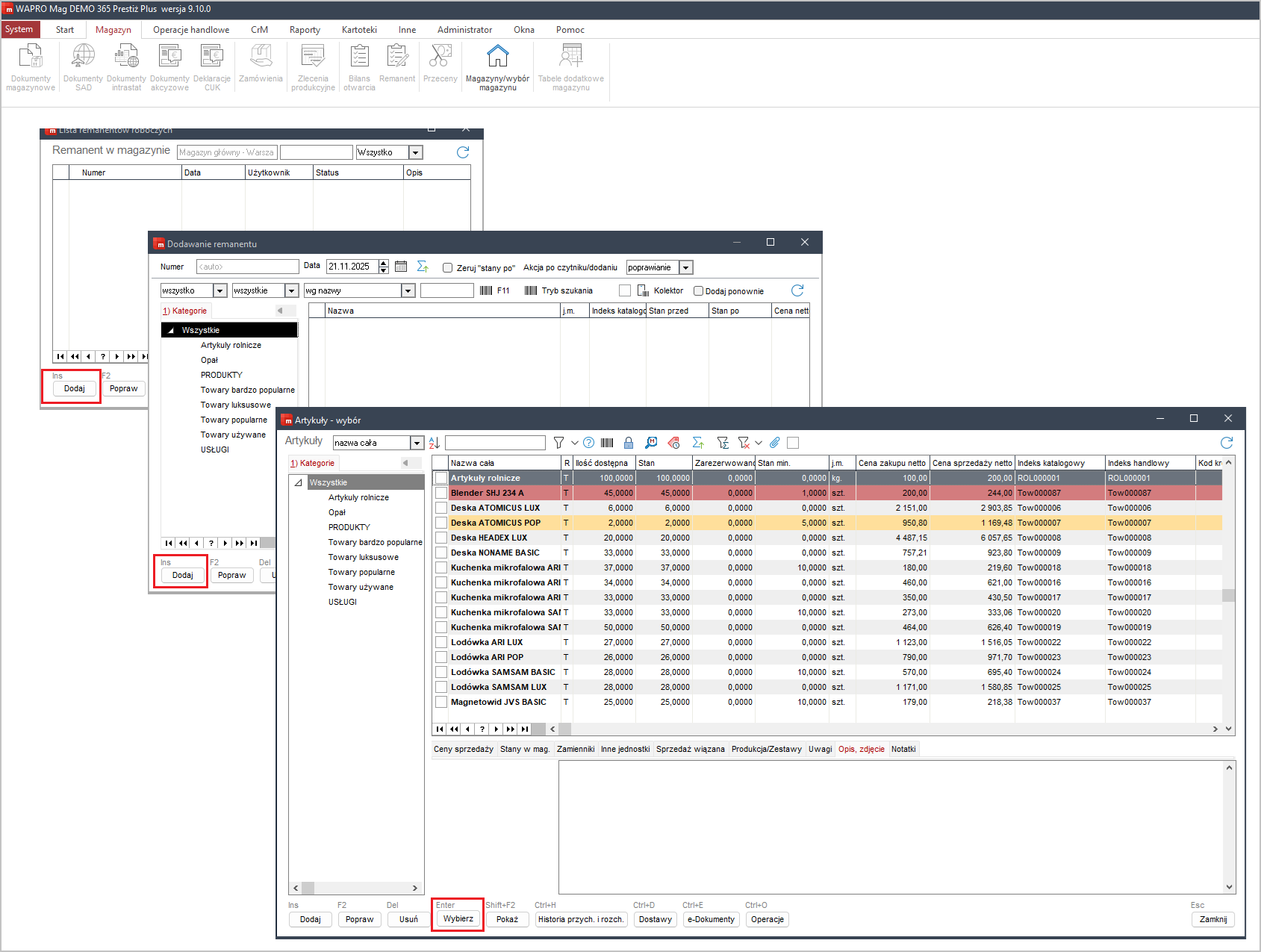Click the A-Z sort order icon
Image resolution: width=1261 pixels, height=952 pixels.
click(435, 443)
